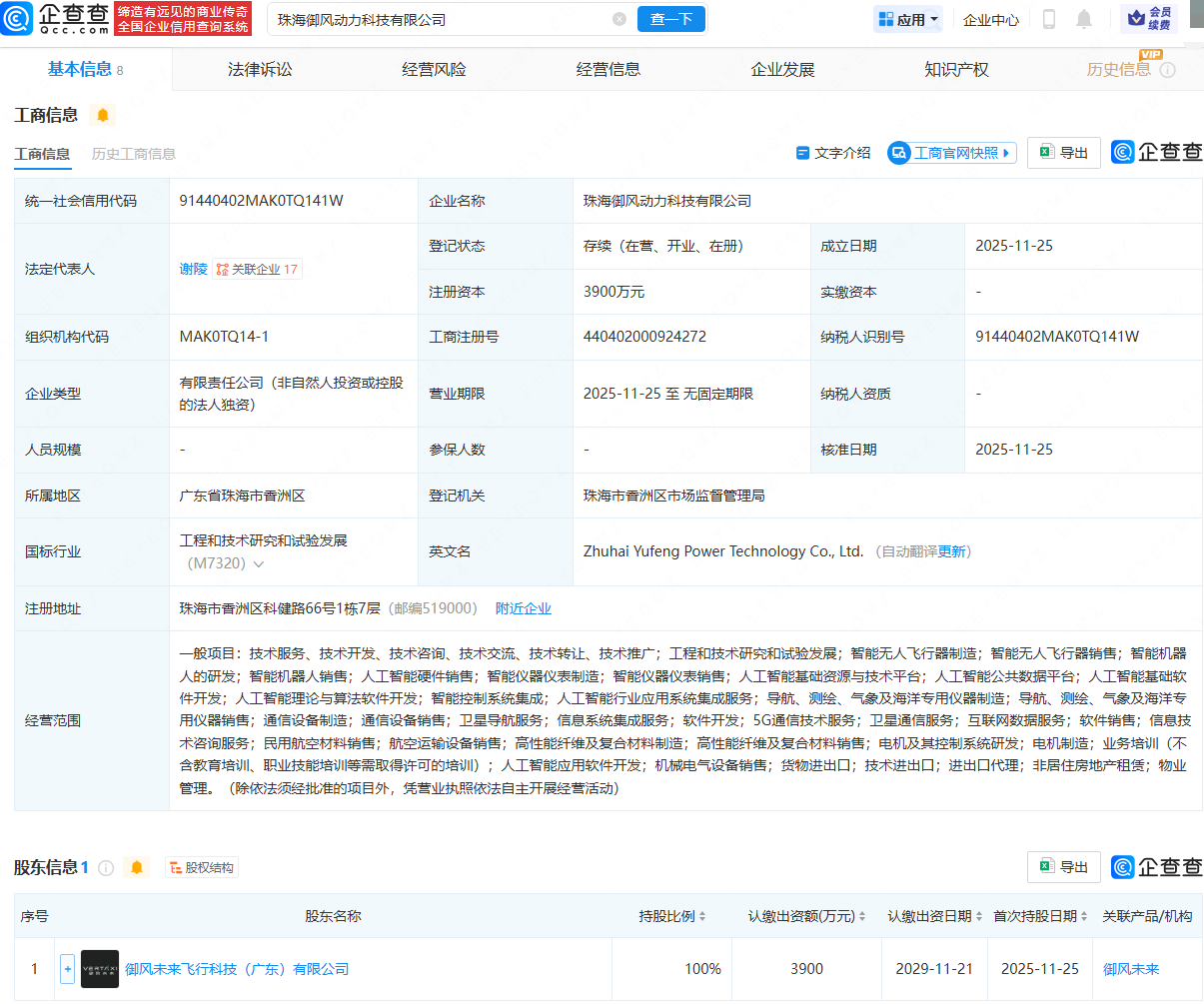Open the notifications bell in the header

tap(1084, 19)
